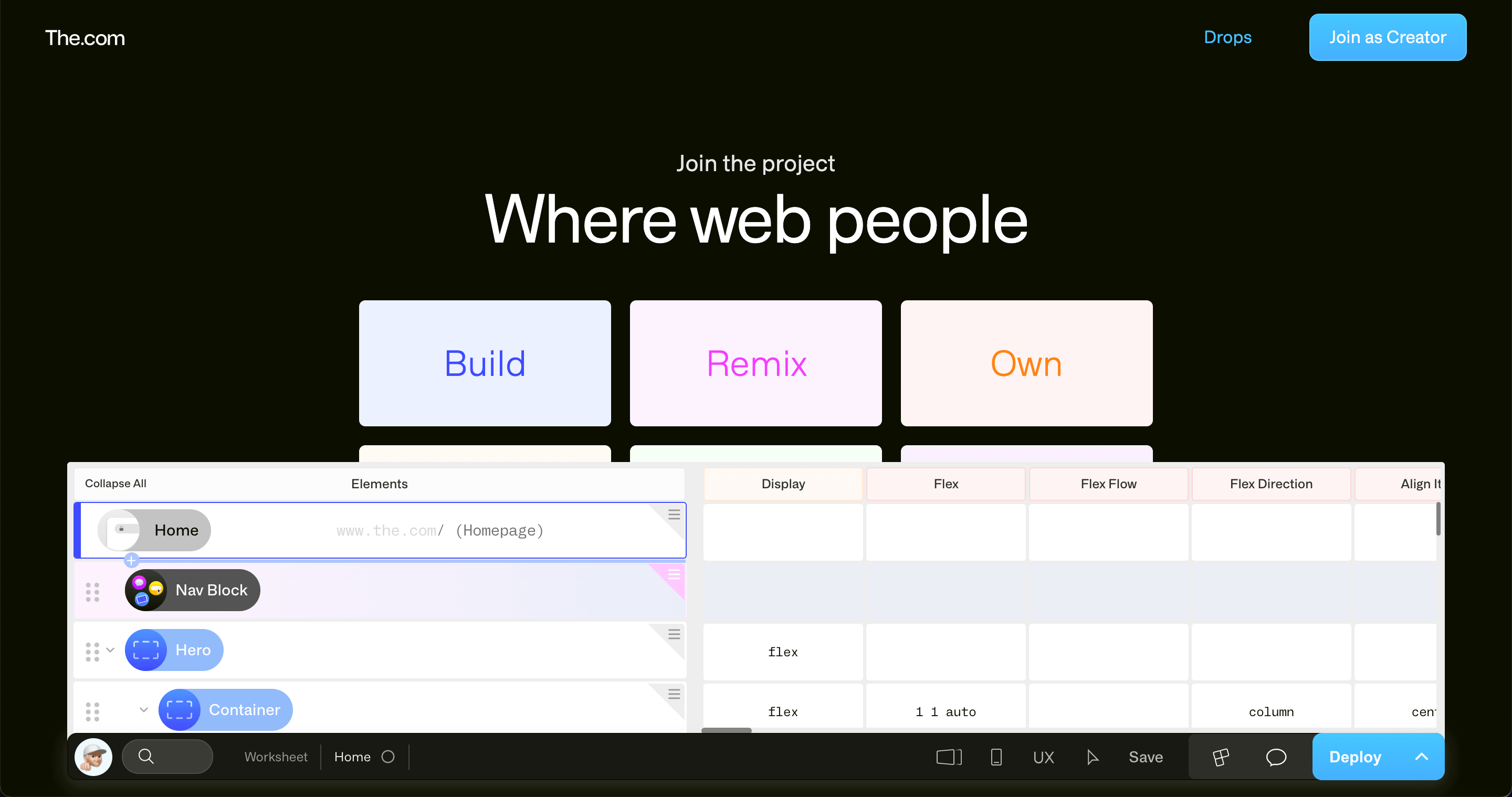The width and height of the screenshot is (1512, 797).
Task: Collapse the Hero element row
Action: (x=110, y=651)
